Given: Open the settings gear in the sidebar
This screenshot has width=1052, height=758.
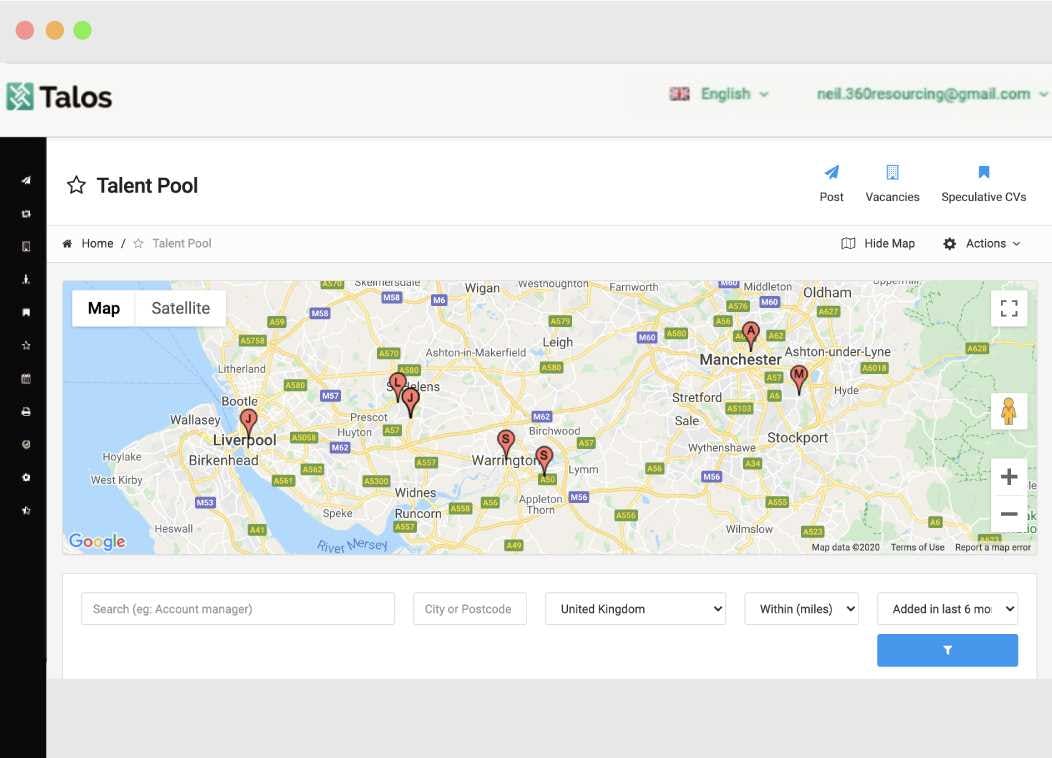Looking at the screenshot, I should pos(26,477).
